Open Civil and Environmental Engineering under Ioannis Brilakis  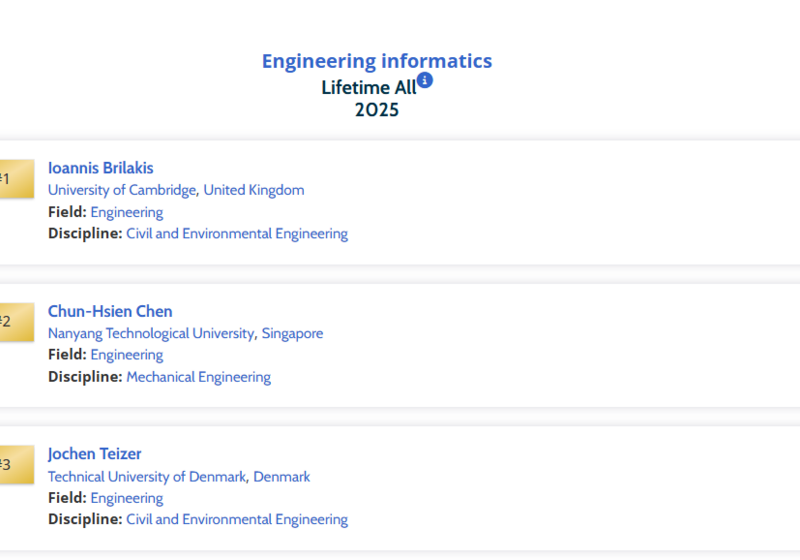tap(237, 234)
